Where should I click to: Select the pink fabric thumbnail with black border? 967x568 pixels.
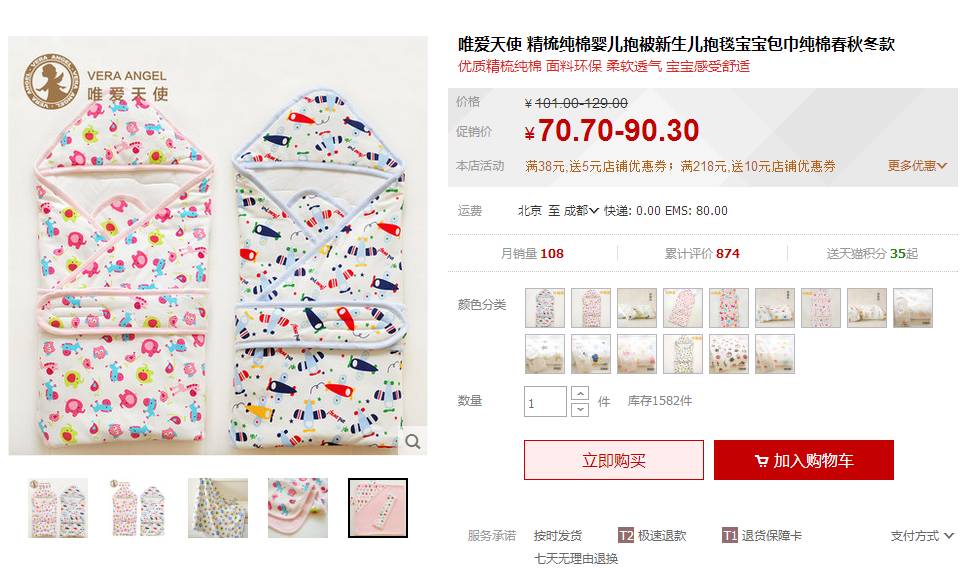(378, 508)
